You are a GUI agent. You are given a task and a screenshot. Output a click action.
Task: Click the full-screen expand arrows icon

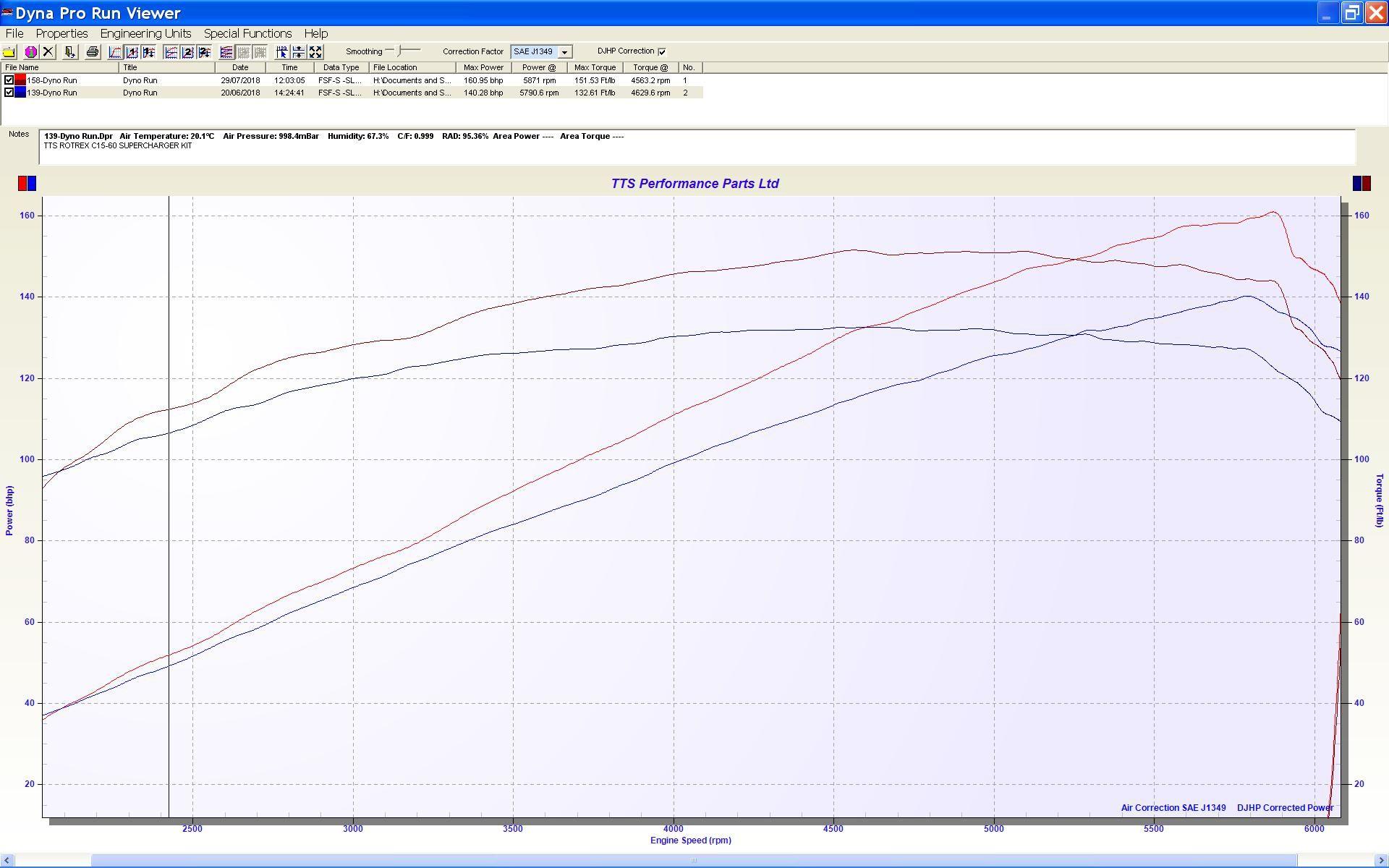click(x=315, y=52)
